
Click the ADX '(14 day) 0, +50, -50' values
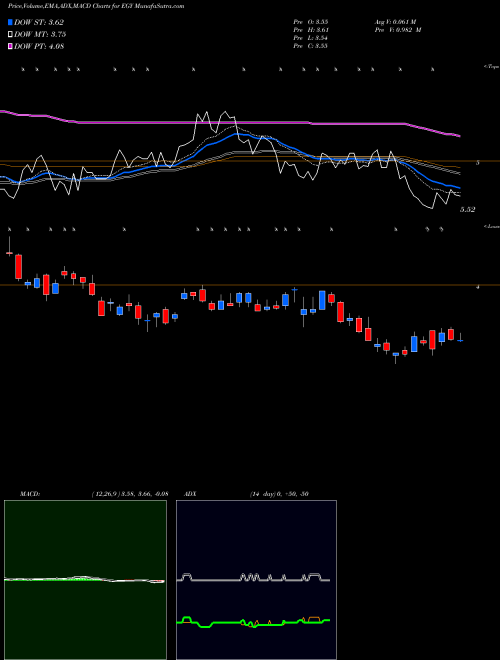pos(279,494)
